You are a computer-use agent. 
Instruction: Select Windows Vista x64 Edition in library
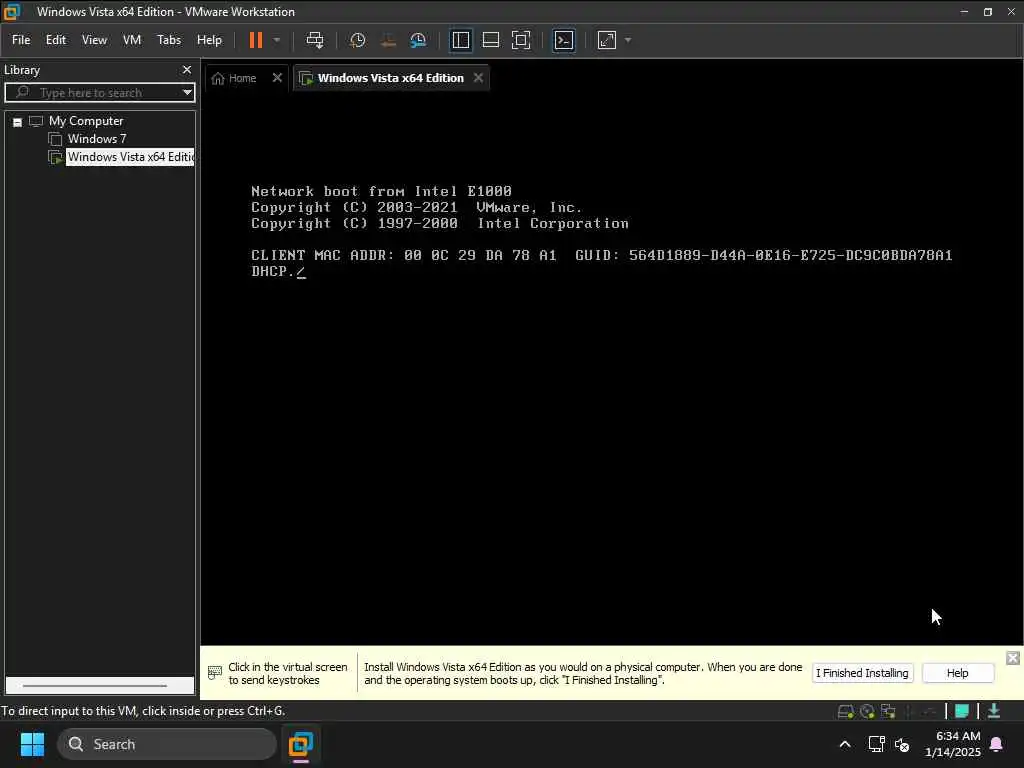[131, 157]
